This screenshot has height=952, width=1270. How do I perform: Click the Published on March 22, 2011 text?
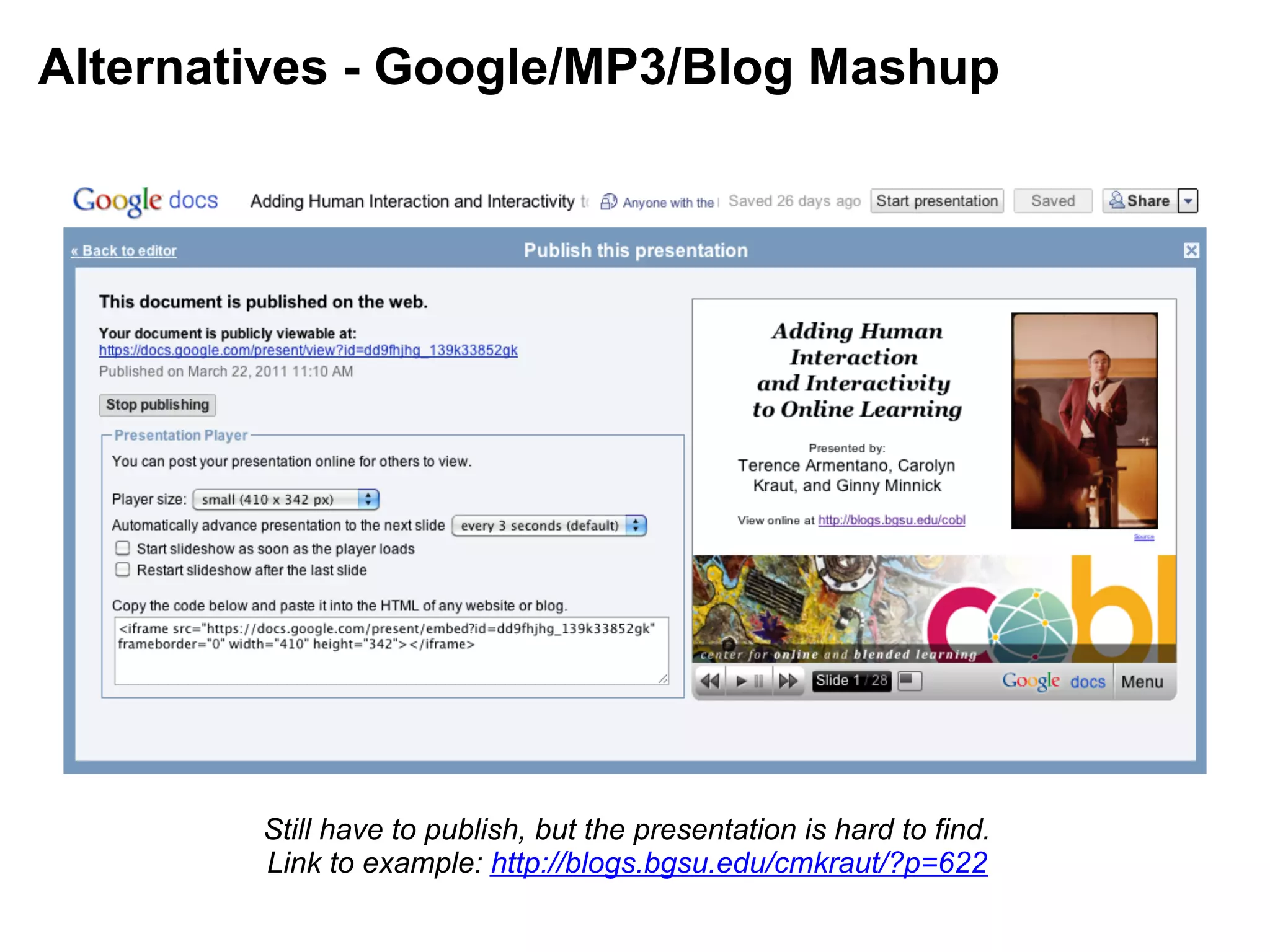pos(226,371)
